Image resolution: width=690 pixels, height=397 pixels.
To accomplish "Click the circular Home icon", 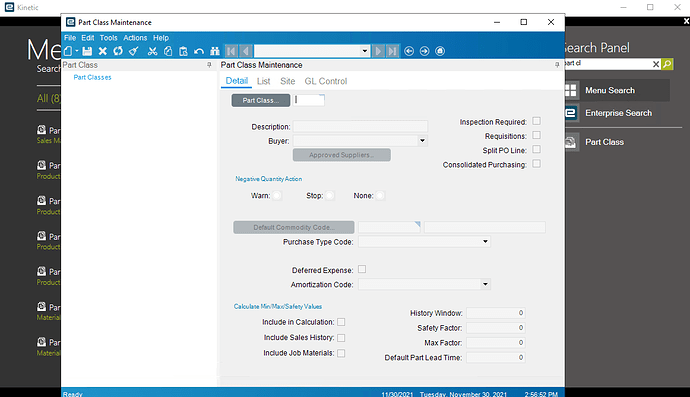I will (x=440, y=51).
